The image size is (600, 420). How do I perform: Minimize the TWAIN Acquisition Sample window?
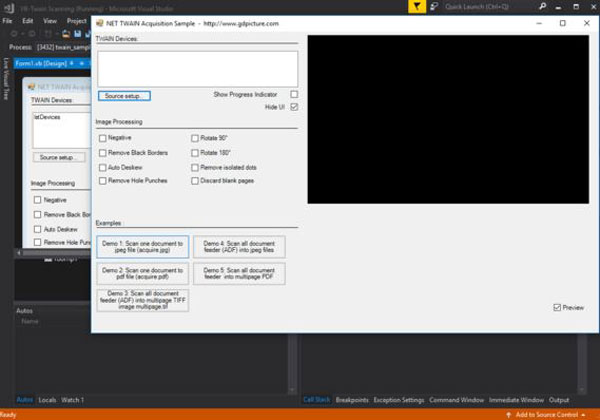(536, 21)
